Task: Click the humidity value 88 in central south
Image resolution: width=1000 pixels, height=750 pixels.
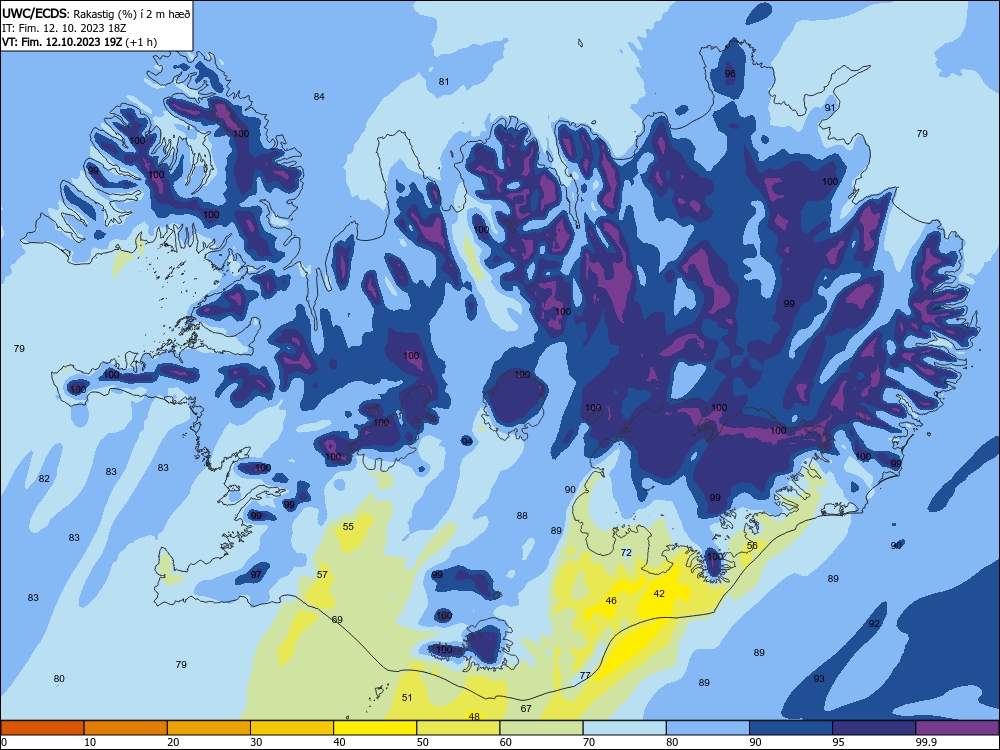Action: point(522,515)
